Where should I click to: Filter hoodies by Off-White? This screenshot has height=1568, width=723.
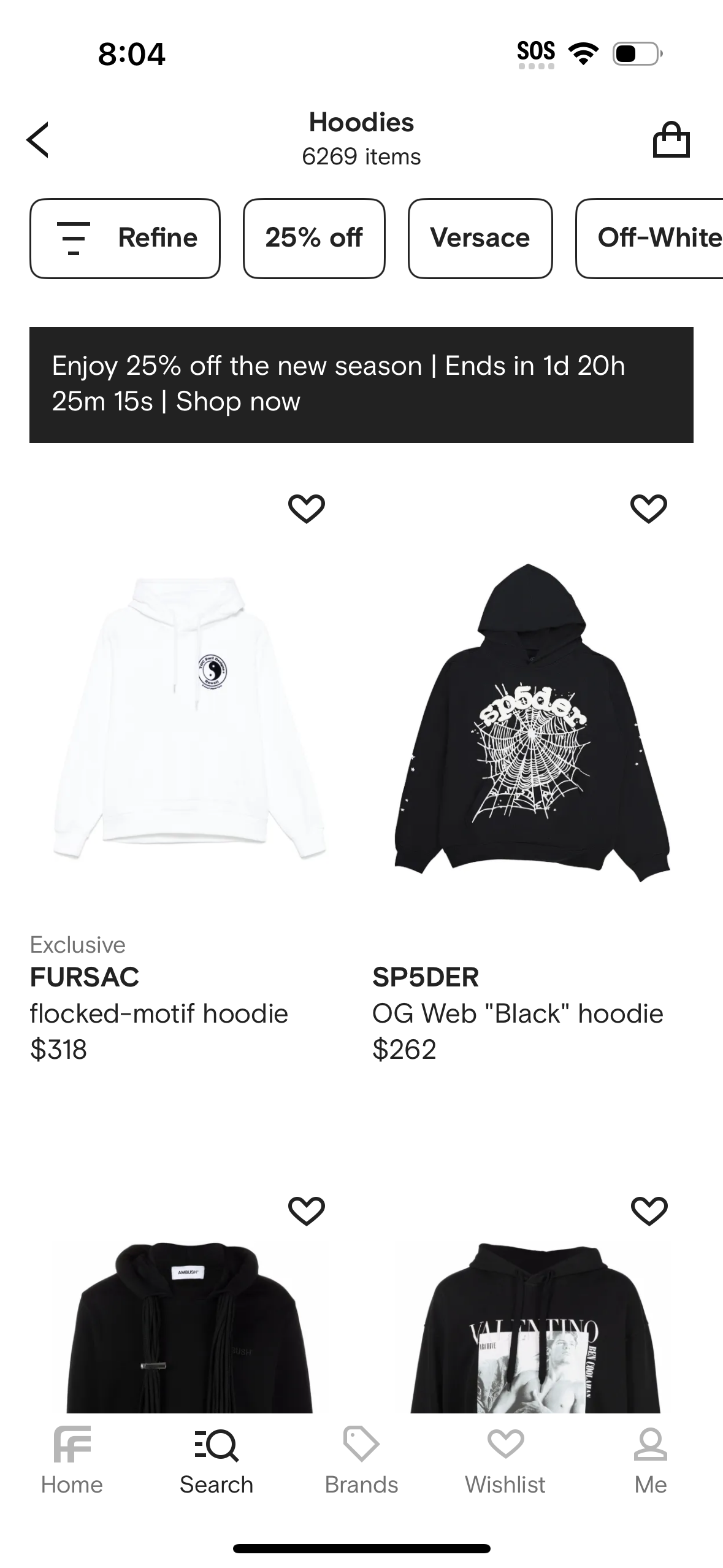click(x=649, y=238)
